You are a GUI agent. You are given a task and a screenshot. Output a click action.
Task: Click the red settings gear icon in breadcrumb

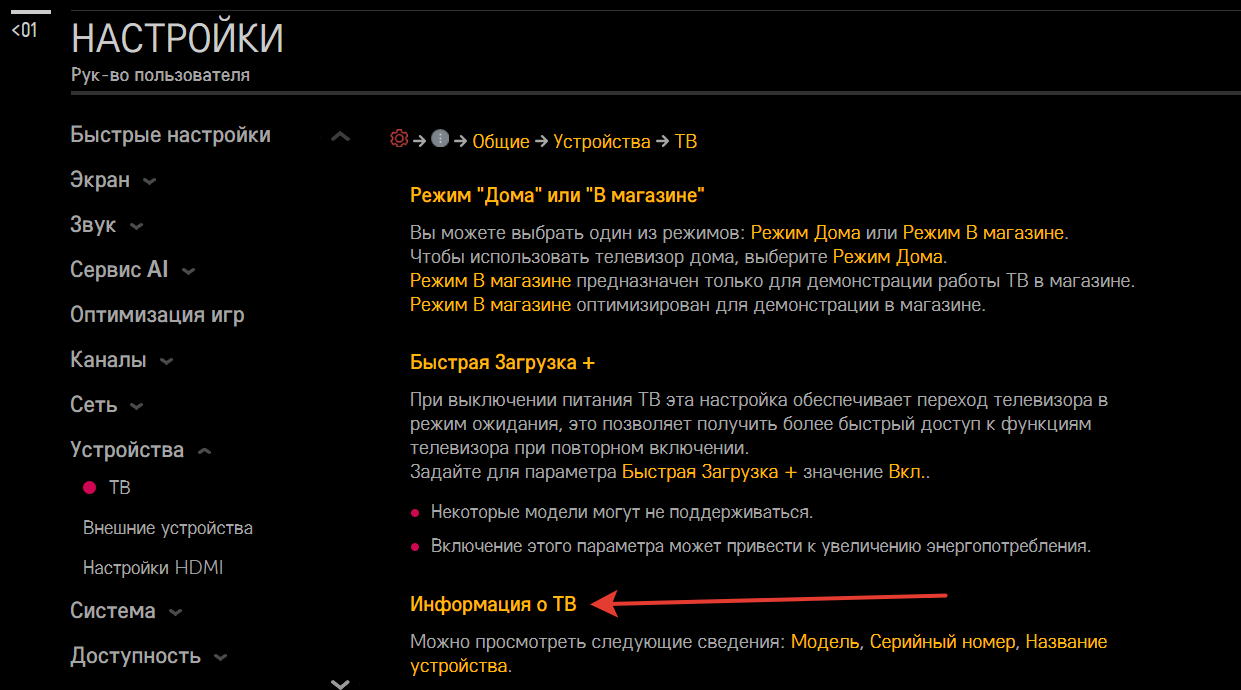(399, 140)
